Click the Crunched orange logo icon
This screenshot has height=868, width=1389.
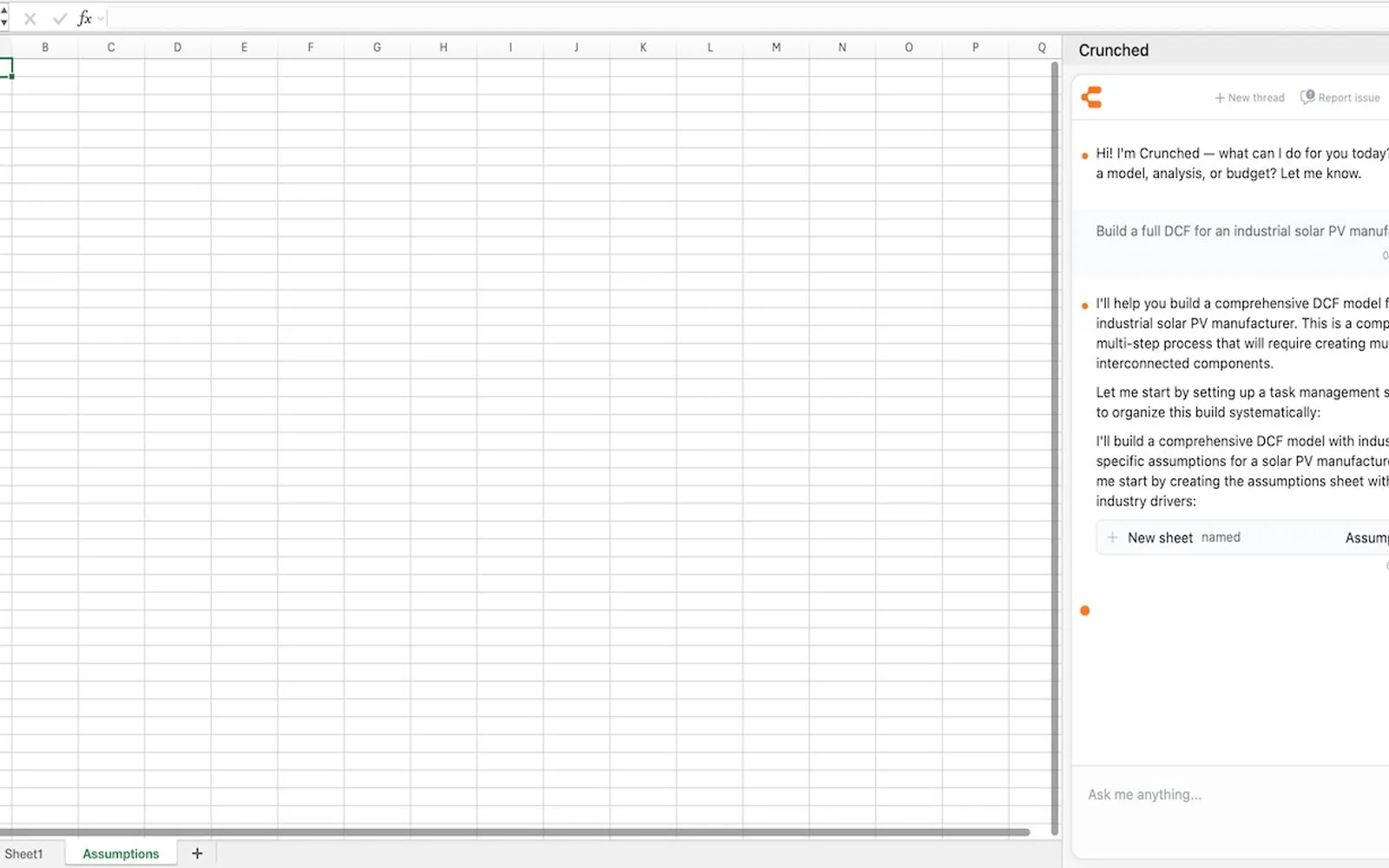(1092, 97)
